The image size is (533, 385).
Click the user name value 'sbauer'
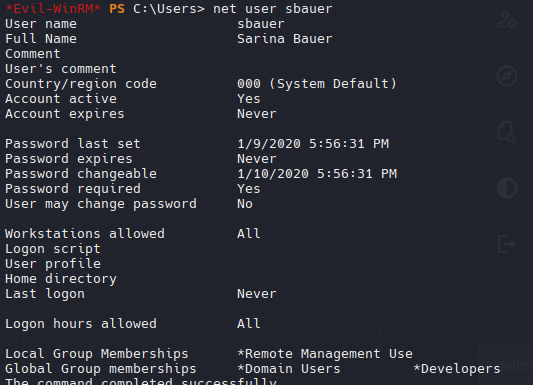[x=261, y=24]
